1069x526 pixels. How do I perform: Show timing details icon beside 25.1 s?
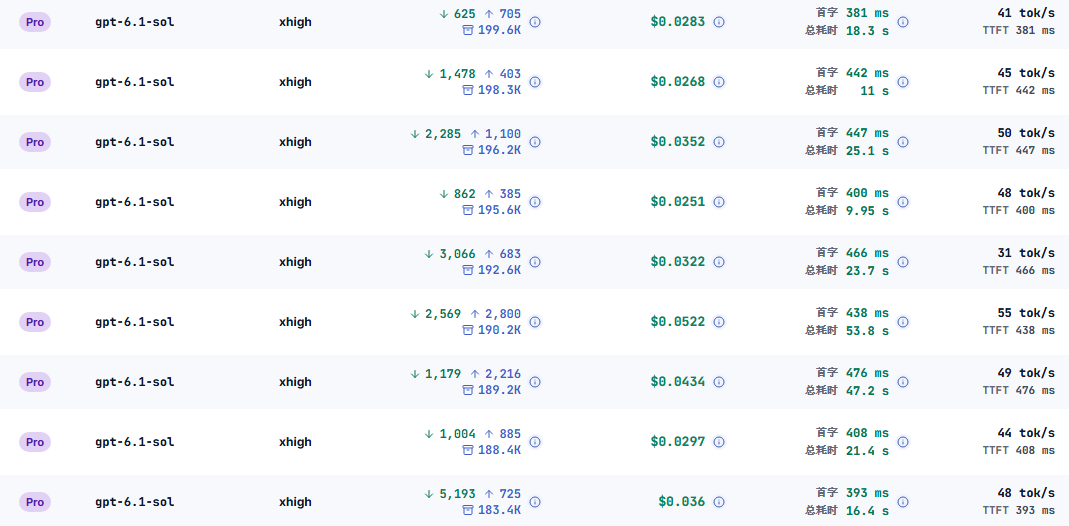(x=903, y=142)
